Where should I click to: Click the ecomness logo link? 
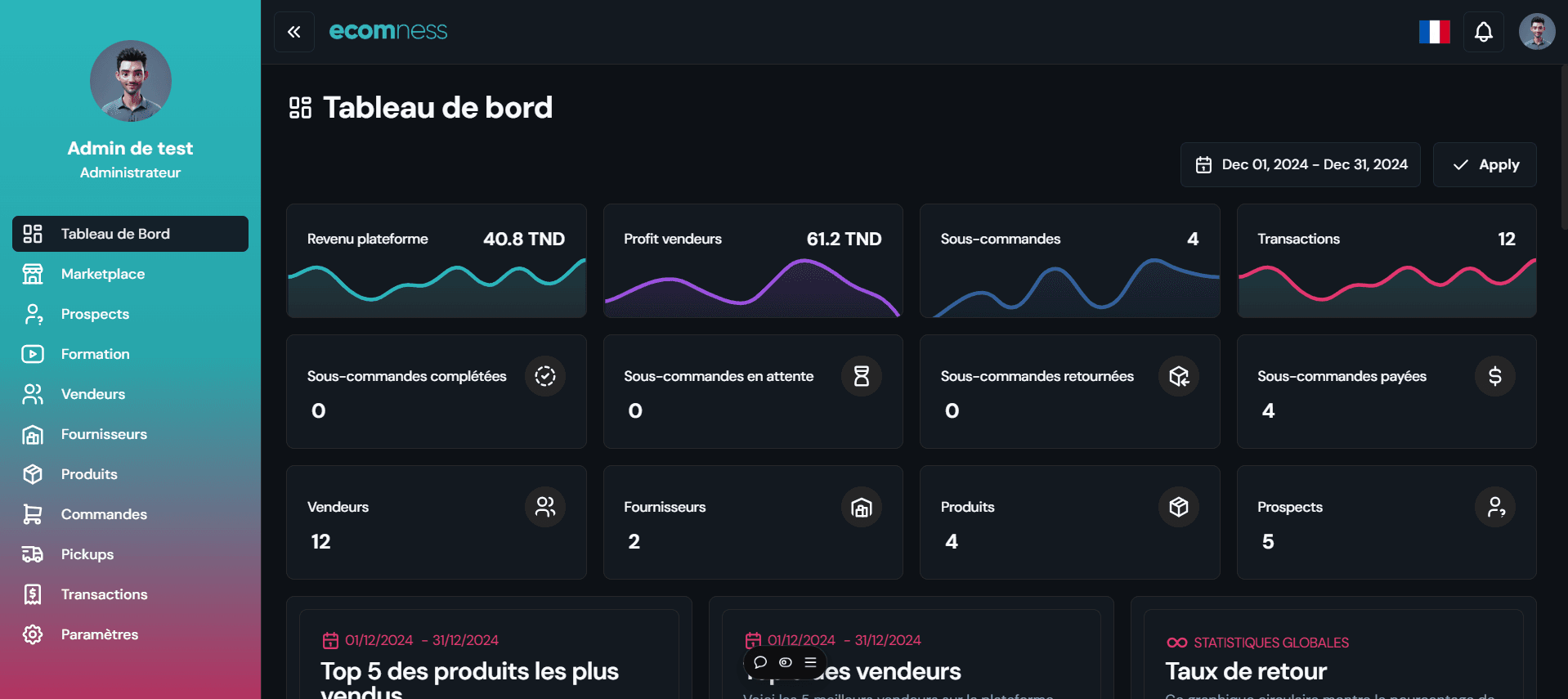coord(388,31)
